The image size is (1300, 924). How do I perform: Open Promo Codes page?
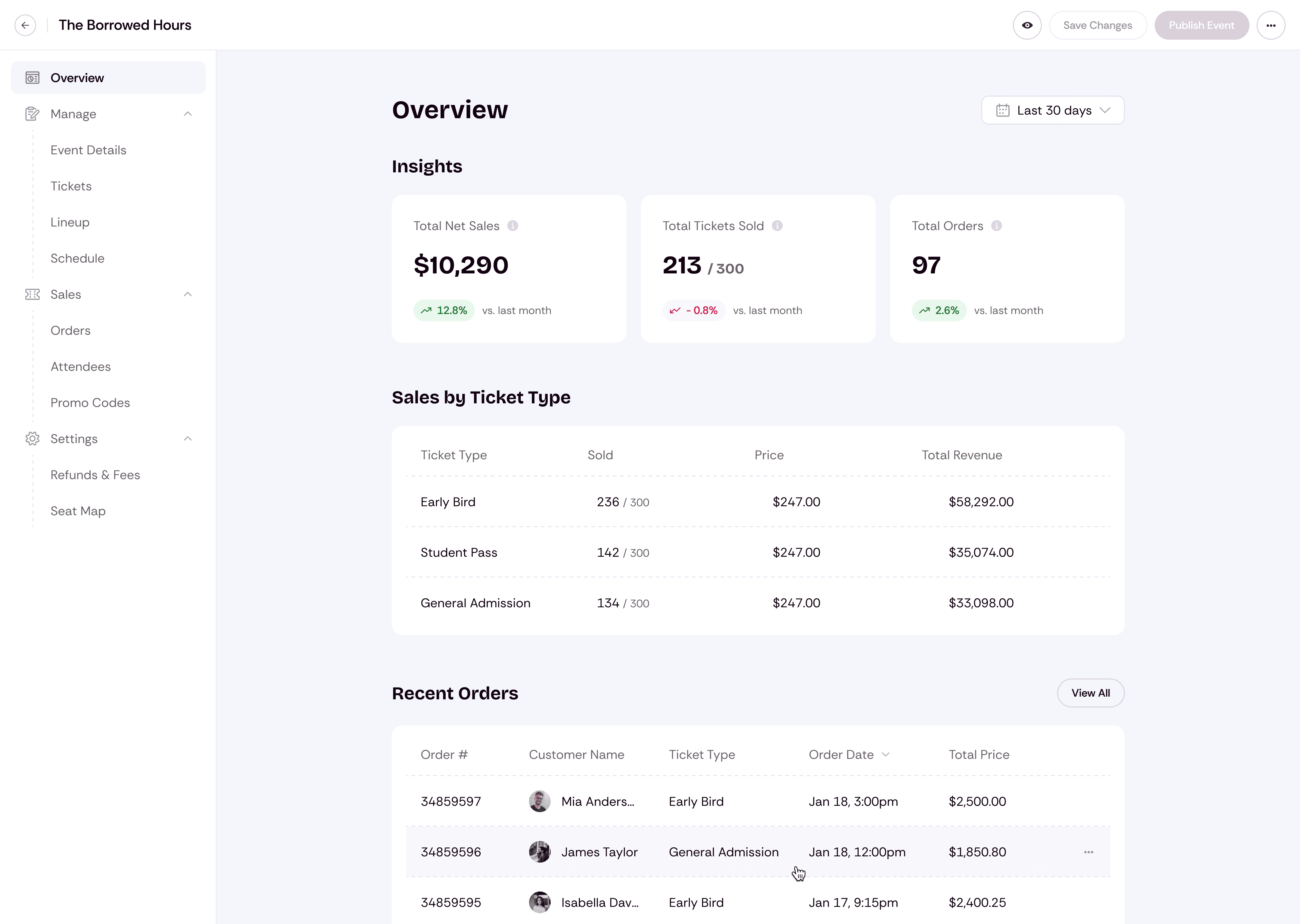(91, 403)
